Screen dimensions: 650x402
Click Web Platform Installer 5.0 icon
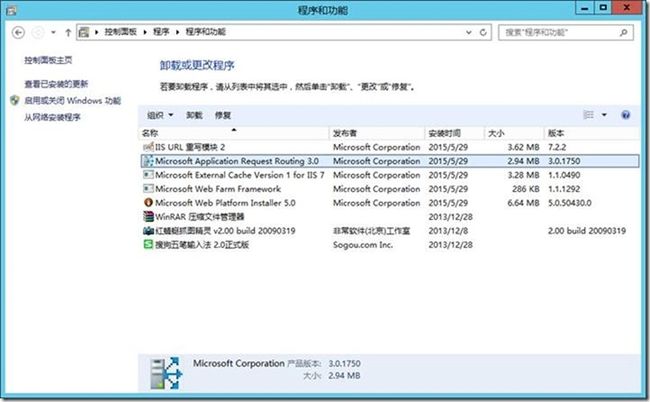tap(148, 203)
